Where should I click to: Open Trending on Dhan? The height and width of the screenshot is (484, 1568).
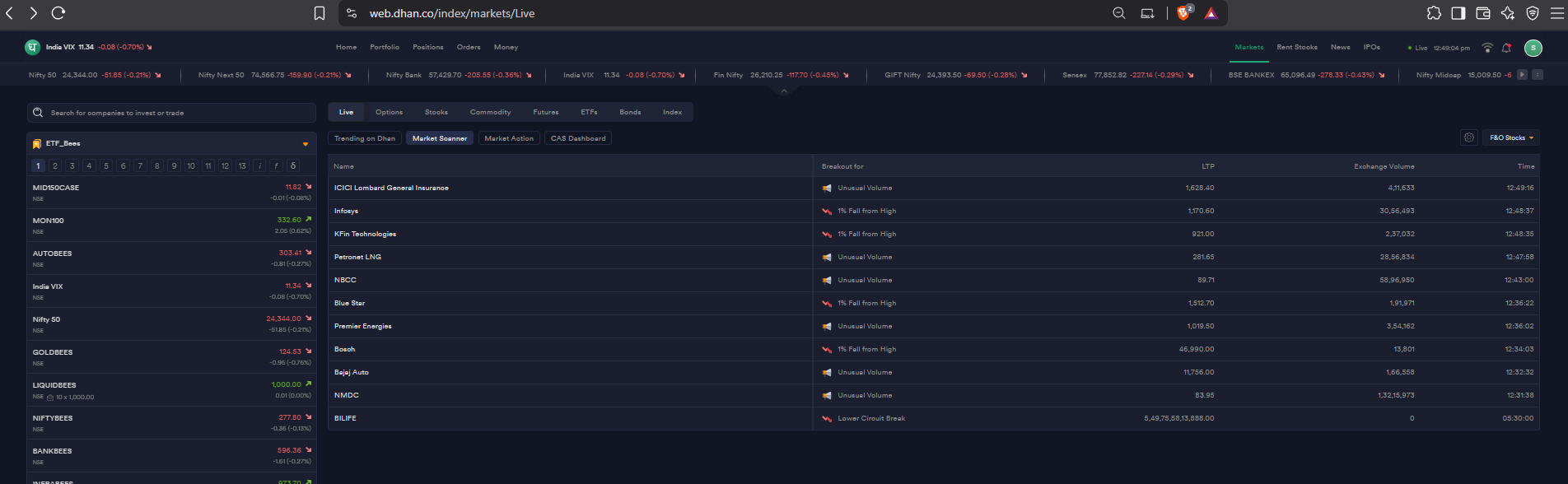point(365,138)
